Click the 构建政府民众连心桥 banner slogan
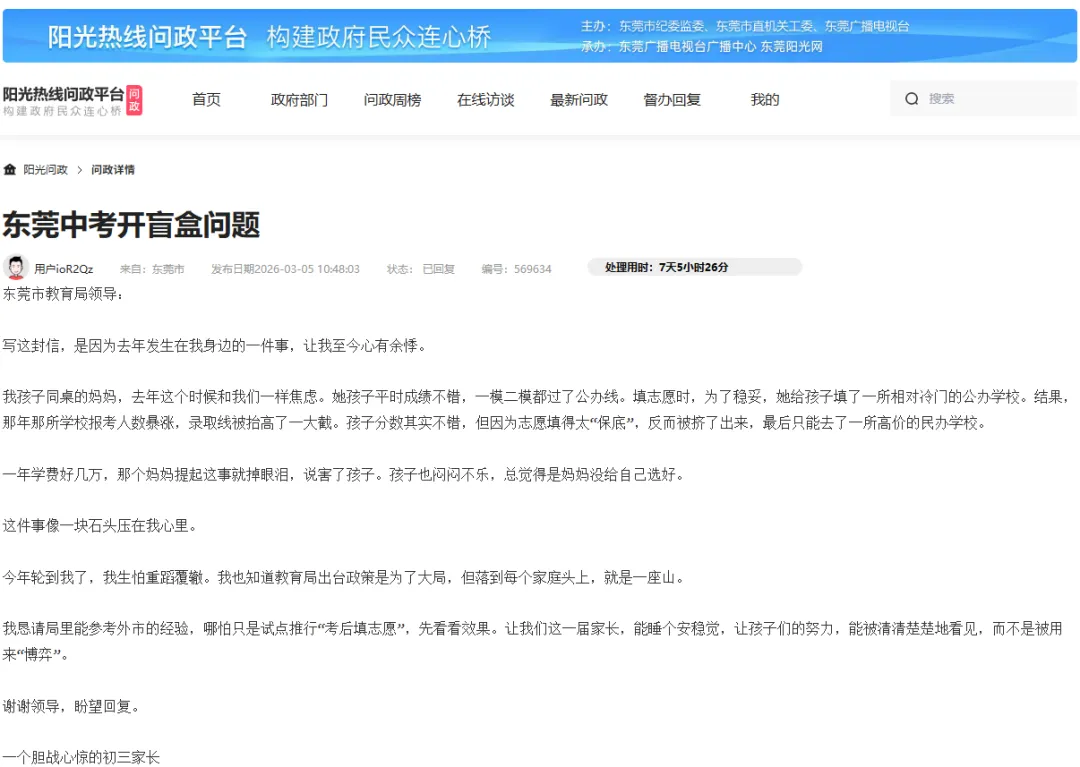The height and width of the screenshot is (767, 1080). coord(378,35)
